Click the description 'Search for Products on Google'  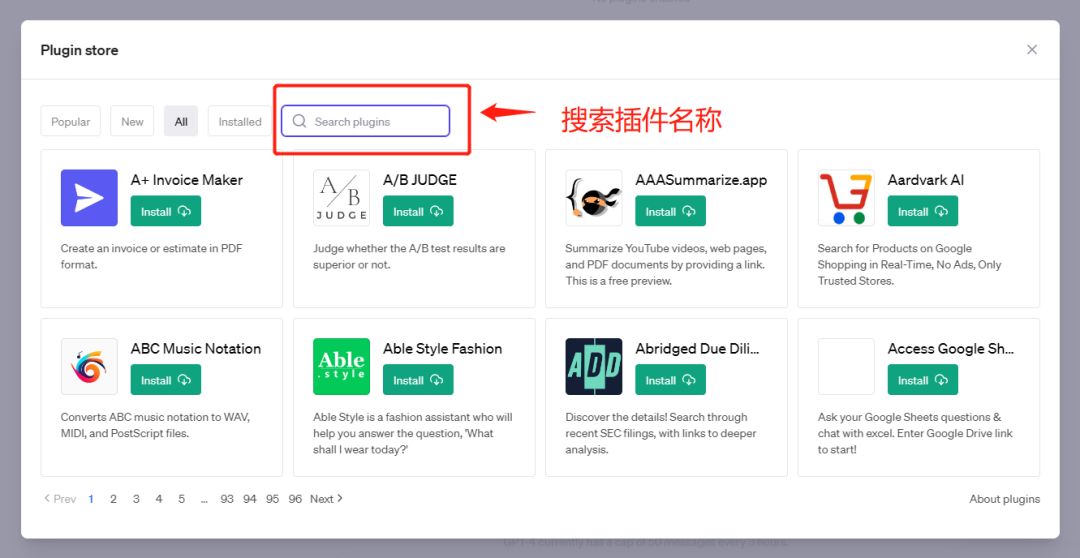910,265
